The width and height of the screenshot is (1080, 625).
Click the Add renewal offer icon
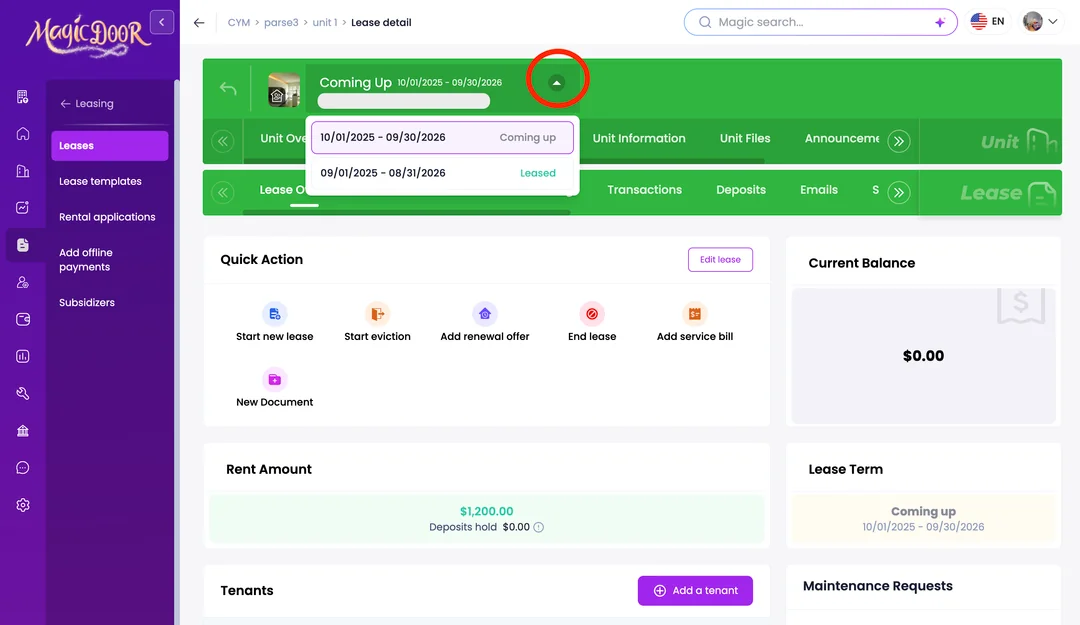(x=484, y=314)
